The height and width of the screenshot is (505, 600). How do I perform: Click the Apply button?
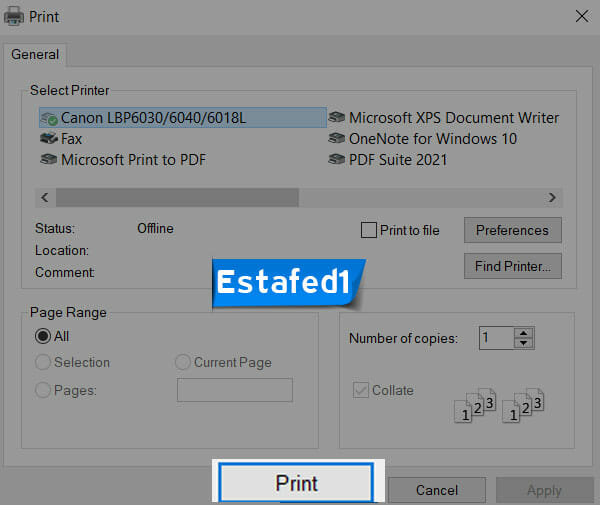click(545, 490)
